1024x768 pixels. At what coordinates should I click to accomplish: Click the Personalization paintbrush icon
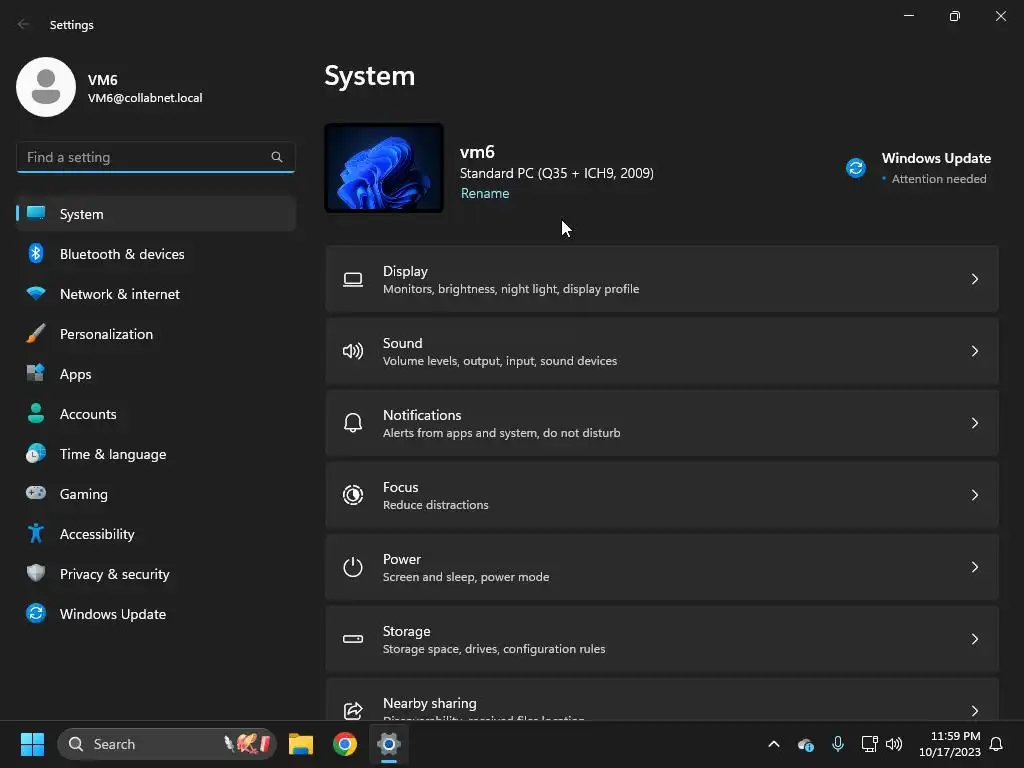coord(36,333)
